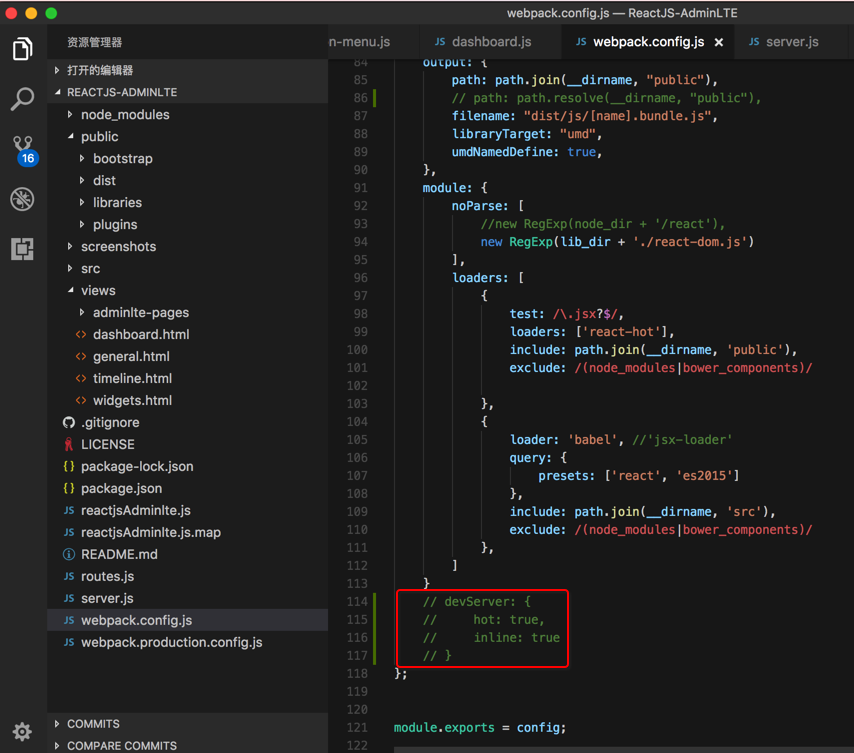Image resolution: width=854 pixels, height=753 pixels.
Task: Switch to the dashboard.js tab
Action: 491,42
